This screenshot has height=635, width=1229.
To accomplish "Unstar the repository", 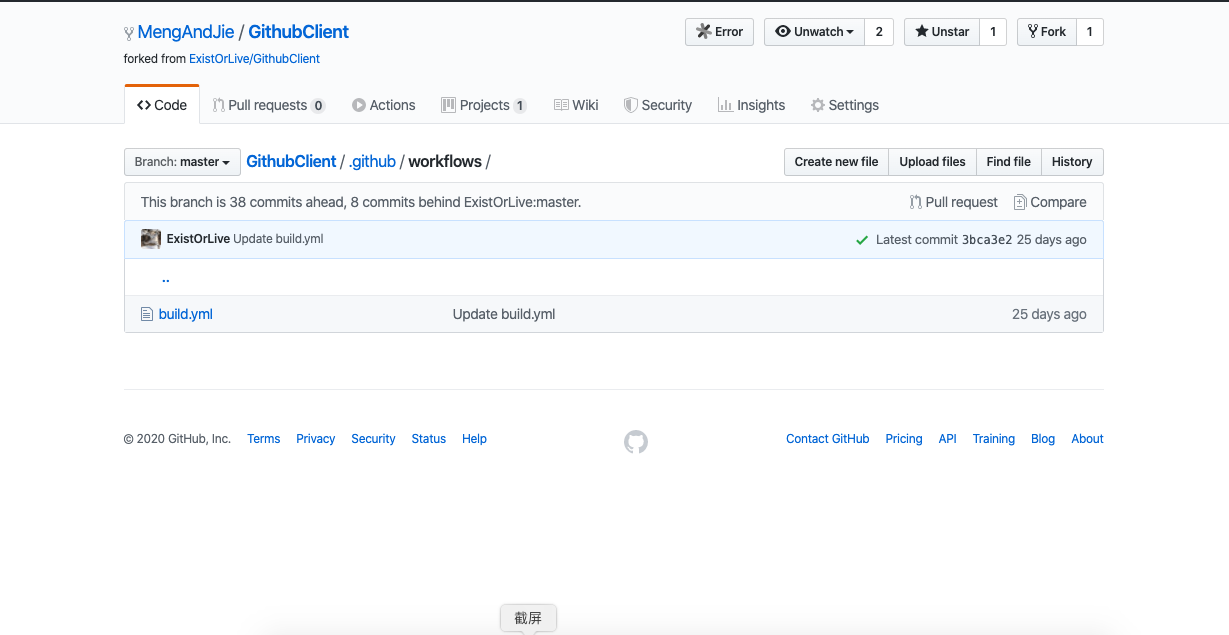I will pyautogui.click(x=941, y=32).
